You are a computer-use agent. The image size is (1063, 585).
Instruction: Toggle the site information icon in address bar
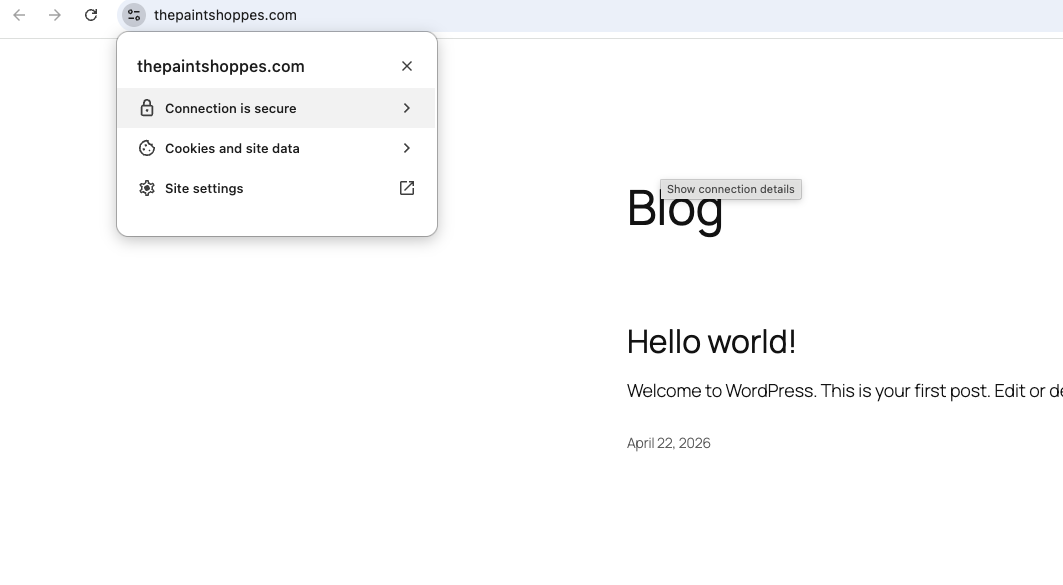point(134,15)
